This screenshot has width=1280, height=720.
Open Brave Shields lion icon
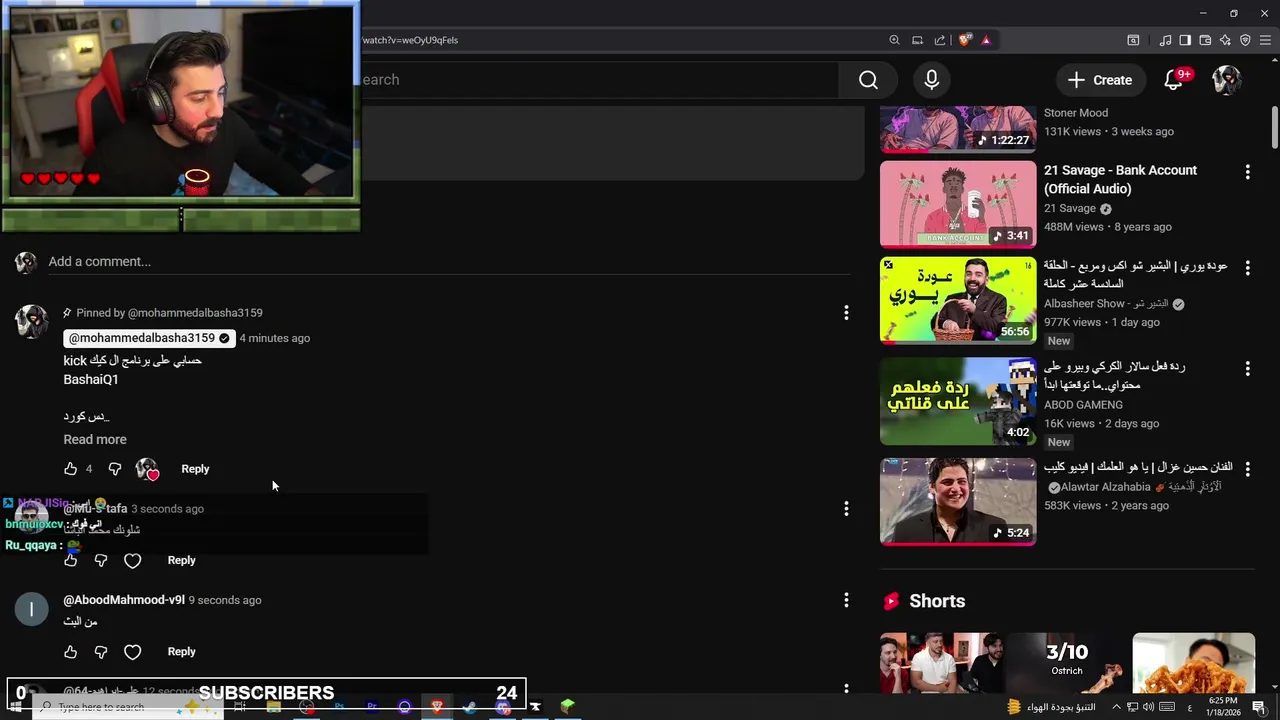click(965, 40)
